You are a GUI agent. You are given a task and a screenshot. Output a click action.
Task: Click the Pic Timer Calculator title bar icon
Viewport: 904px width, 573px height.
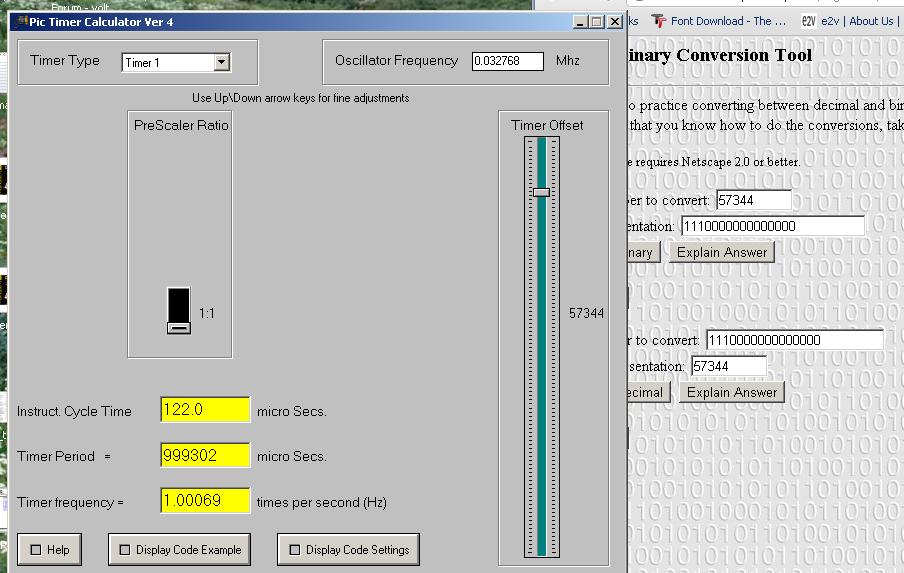21,22
